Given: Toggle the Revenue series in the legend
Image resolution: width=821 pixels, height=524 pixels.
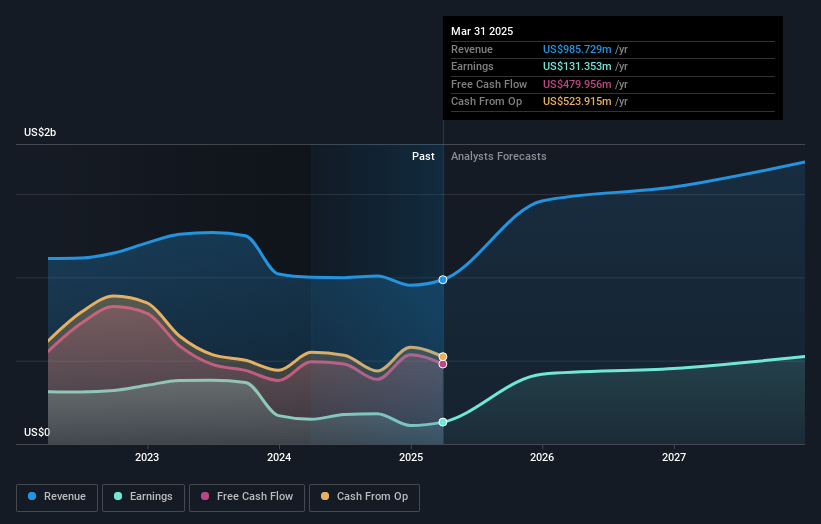Looking at the screenshot, I should pos(57,497).
